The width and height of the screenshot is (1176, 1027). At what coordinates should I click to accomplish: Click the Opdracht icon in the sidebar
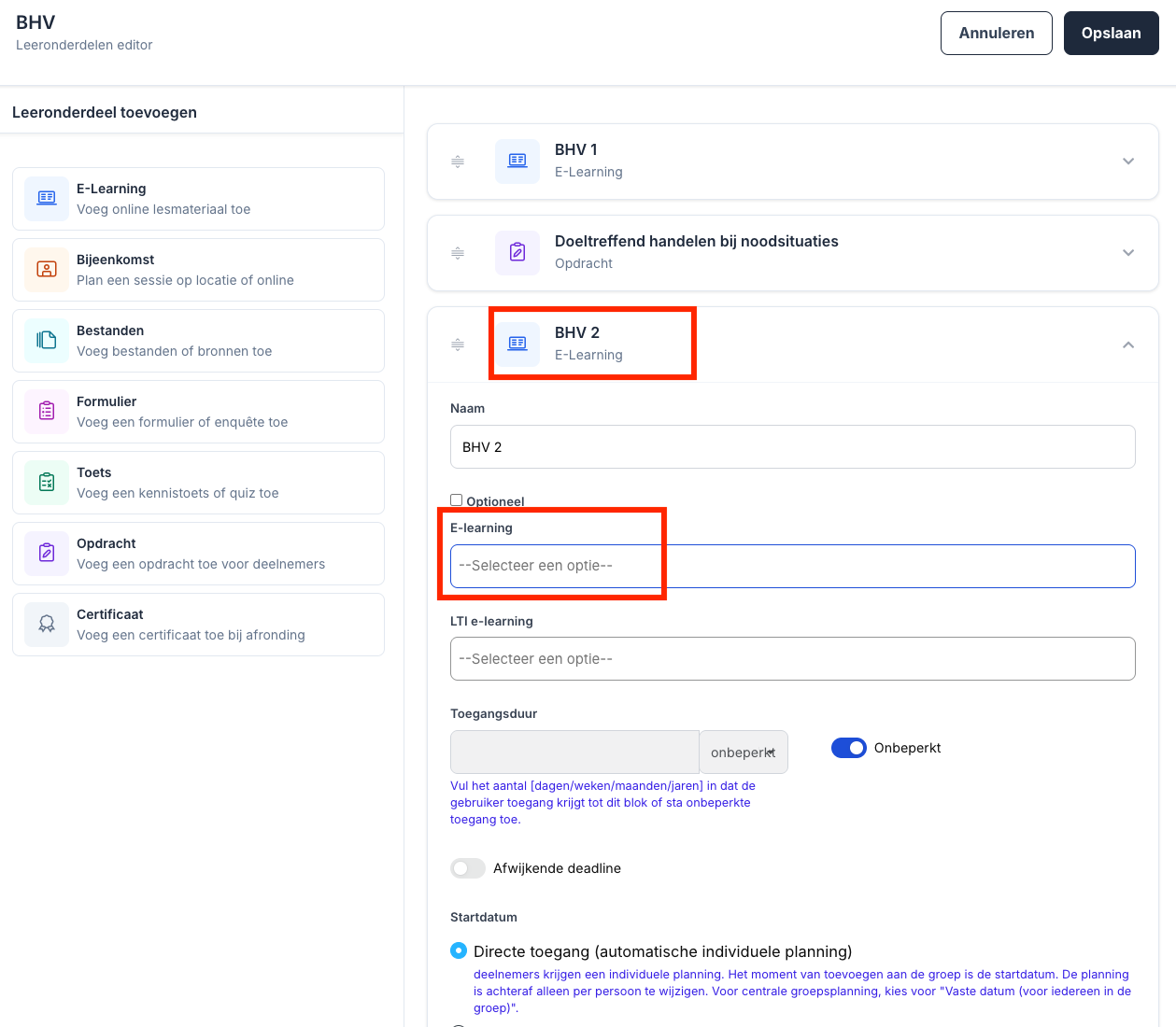(47, 554)
